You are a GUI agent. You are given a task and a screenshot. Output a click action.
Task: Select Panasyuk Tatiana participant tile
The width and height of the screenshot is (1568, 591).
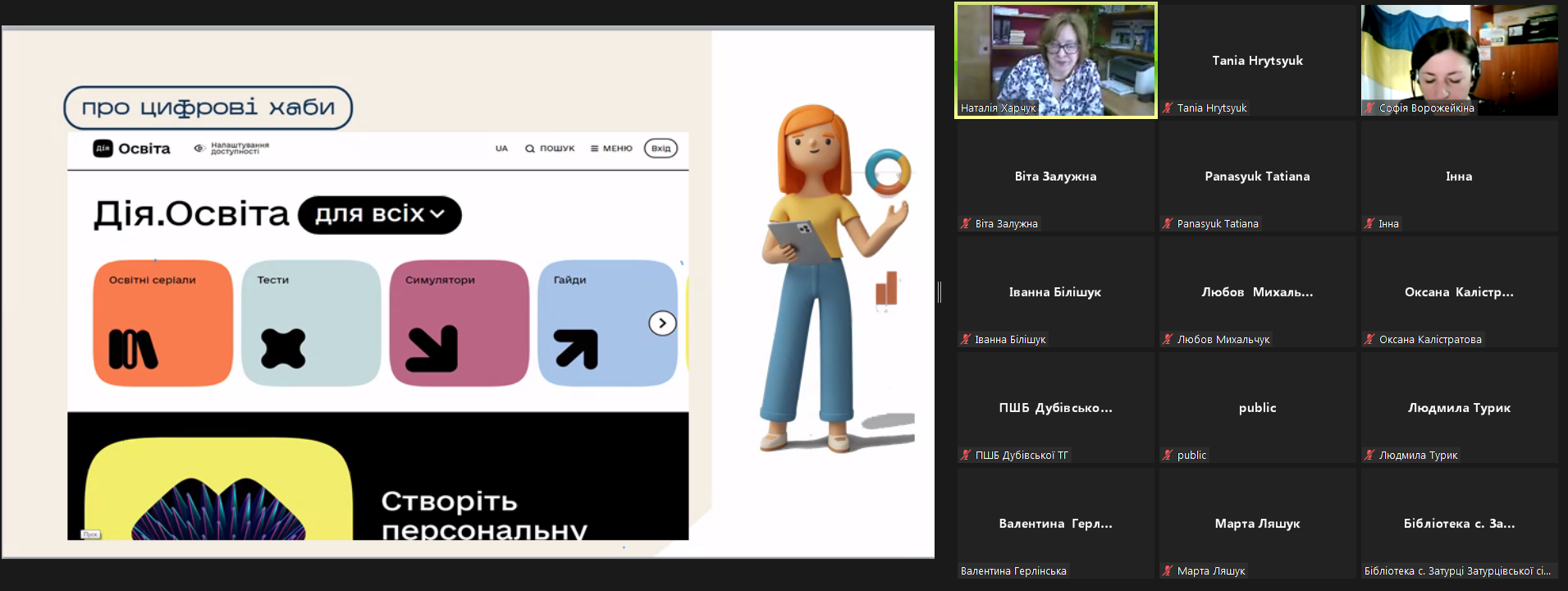(x=1257, y=176)
